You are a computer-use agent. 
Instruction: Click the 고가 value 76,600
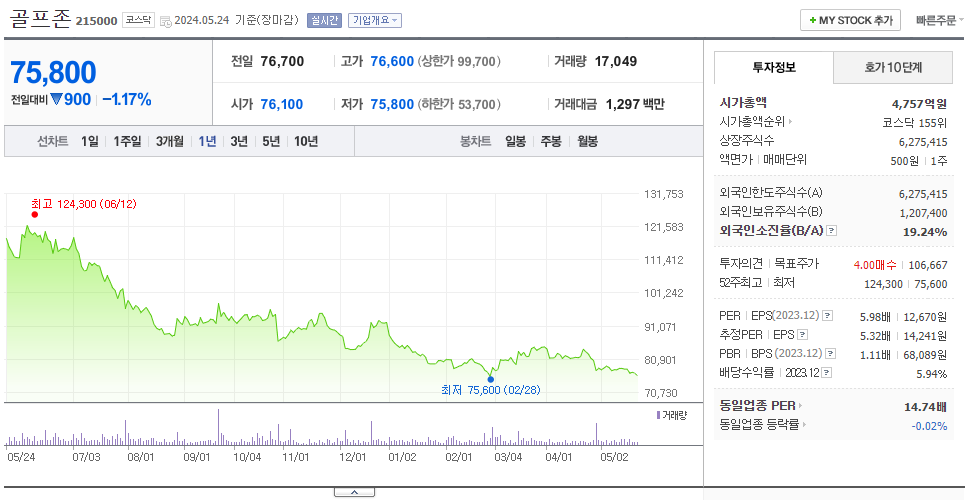(x=392, y=61)
